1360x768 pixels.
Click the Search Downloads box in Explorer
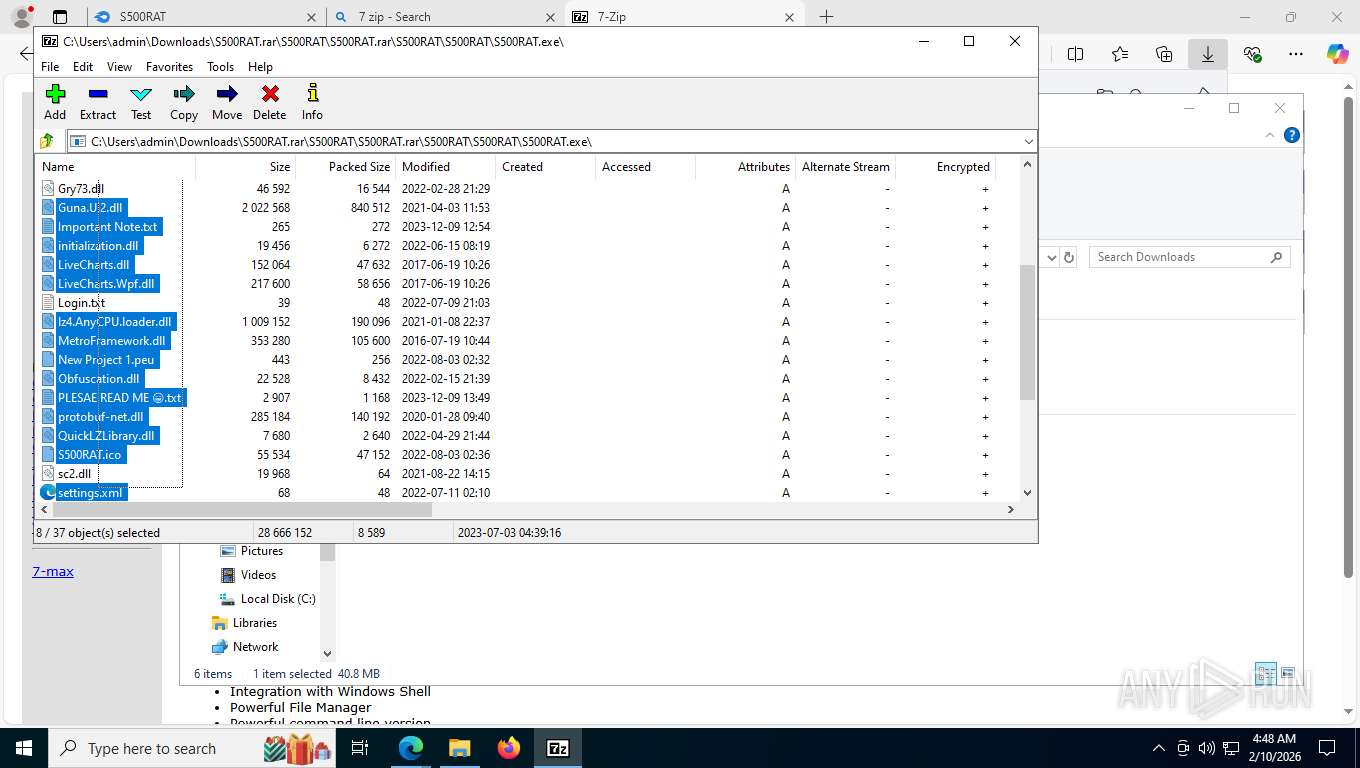tap(1189, 257)
